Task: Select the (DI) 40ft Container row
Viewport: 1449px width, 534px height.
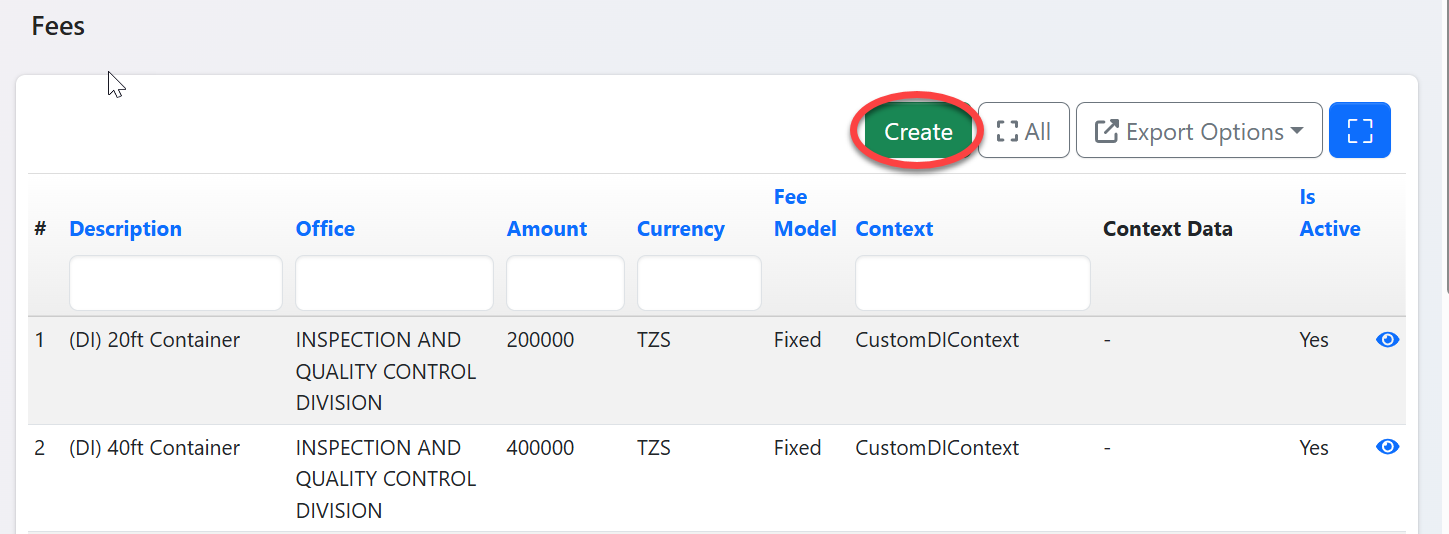Action: click(x=155, y=448)
